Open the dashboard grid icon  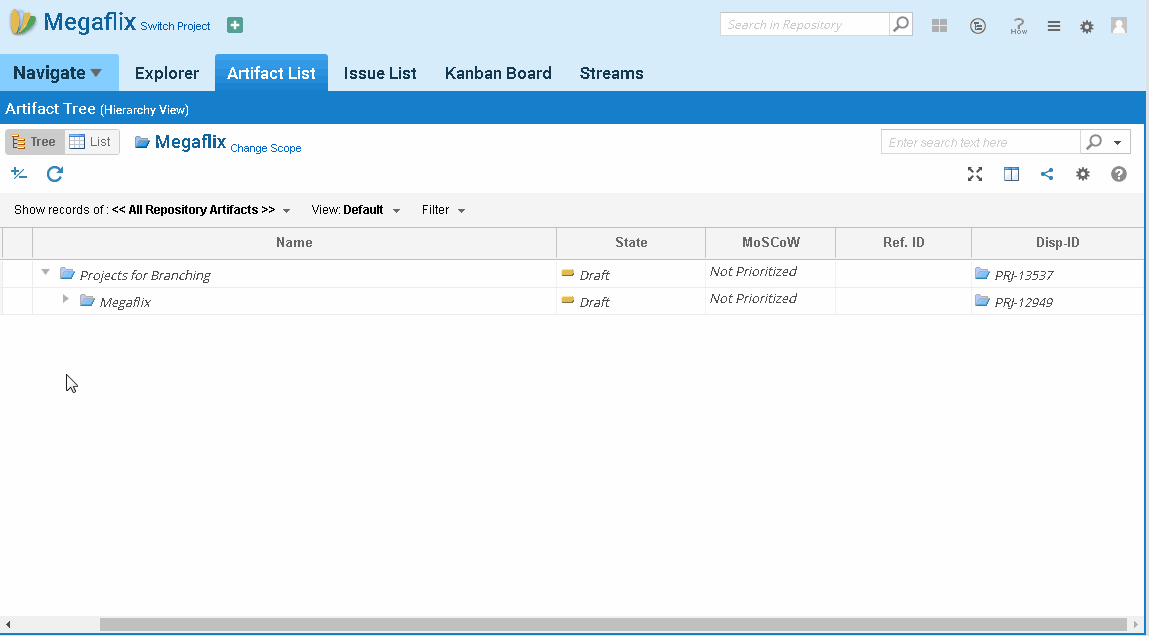(939, 26)
